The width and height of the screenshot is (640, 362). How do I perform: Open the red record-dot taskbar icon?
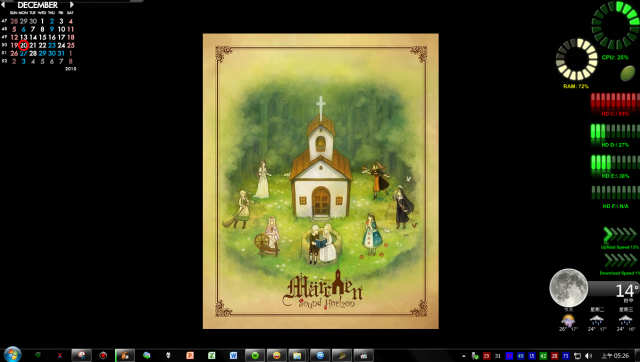[x=103, y=355]
